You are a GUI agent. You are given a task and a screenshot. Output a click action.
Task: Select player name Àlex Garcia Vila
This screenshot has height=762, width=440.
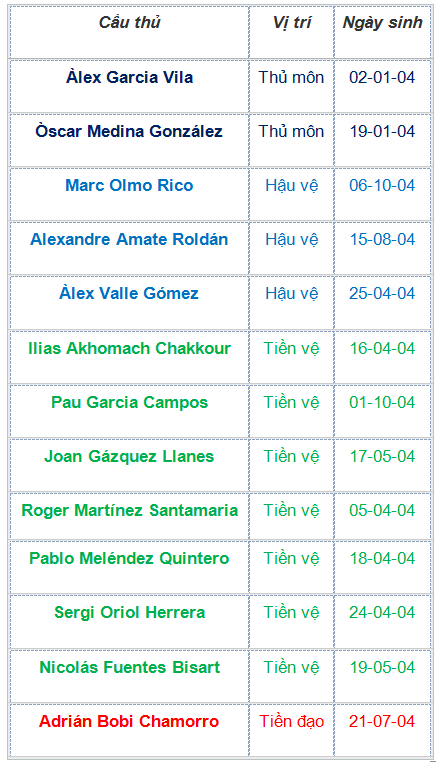tap(129, 77)
